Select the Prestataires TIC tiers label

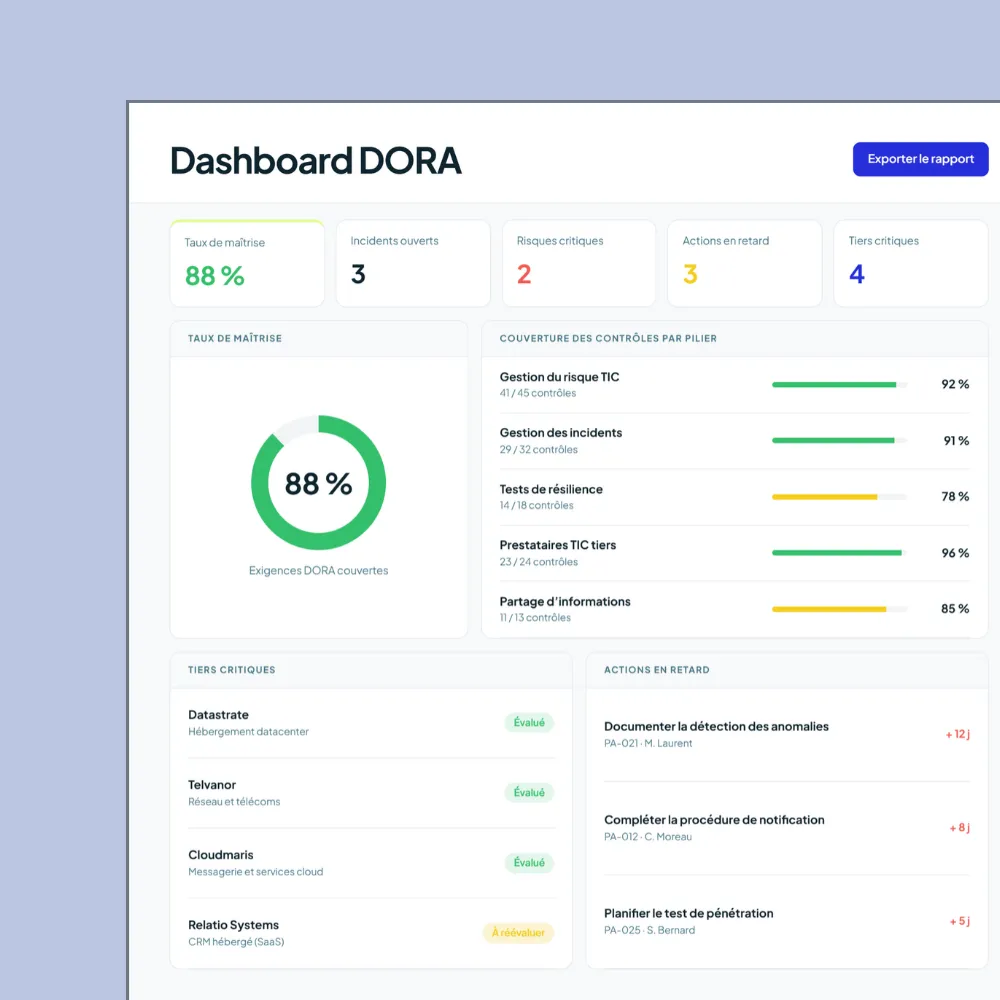(x=558, y=545)
